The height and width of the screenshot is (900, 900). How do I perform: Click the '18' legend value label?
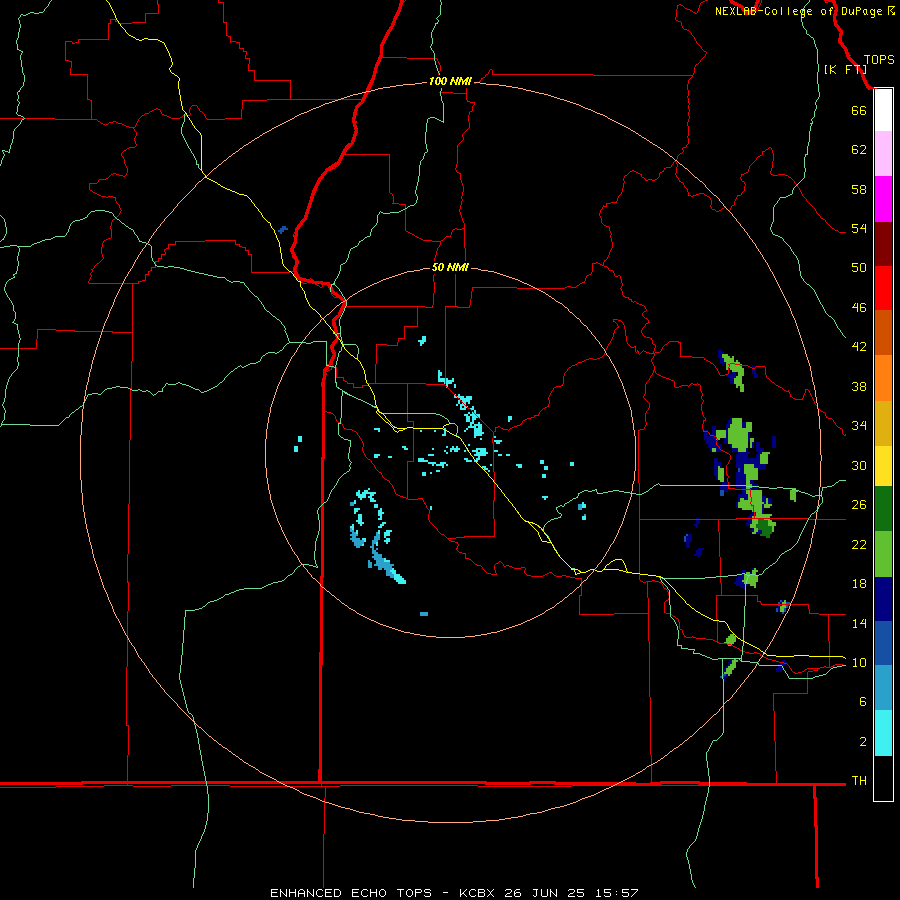click(x=859, y=584)
